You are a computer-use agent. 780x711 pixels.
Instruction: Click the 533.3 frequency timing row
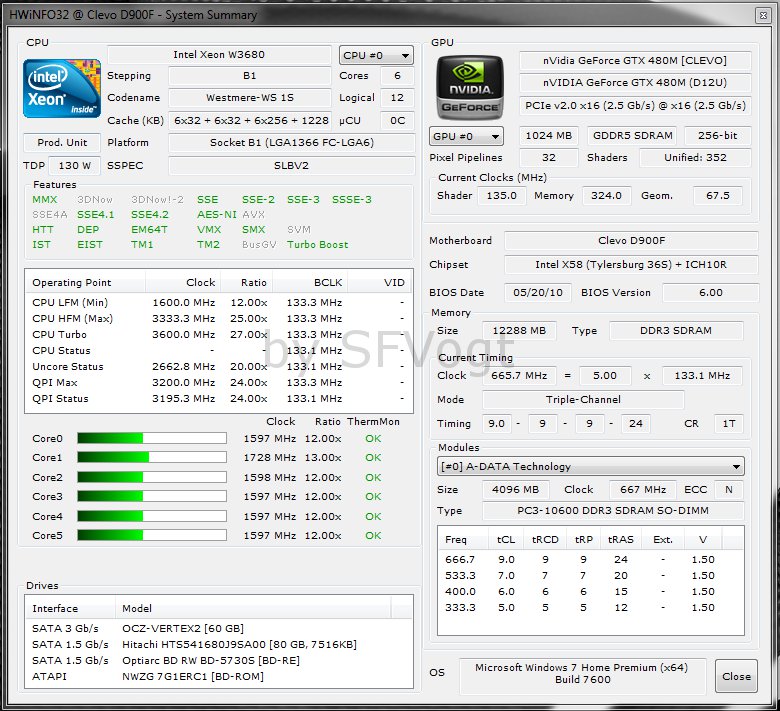[591, 575]
